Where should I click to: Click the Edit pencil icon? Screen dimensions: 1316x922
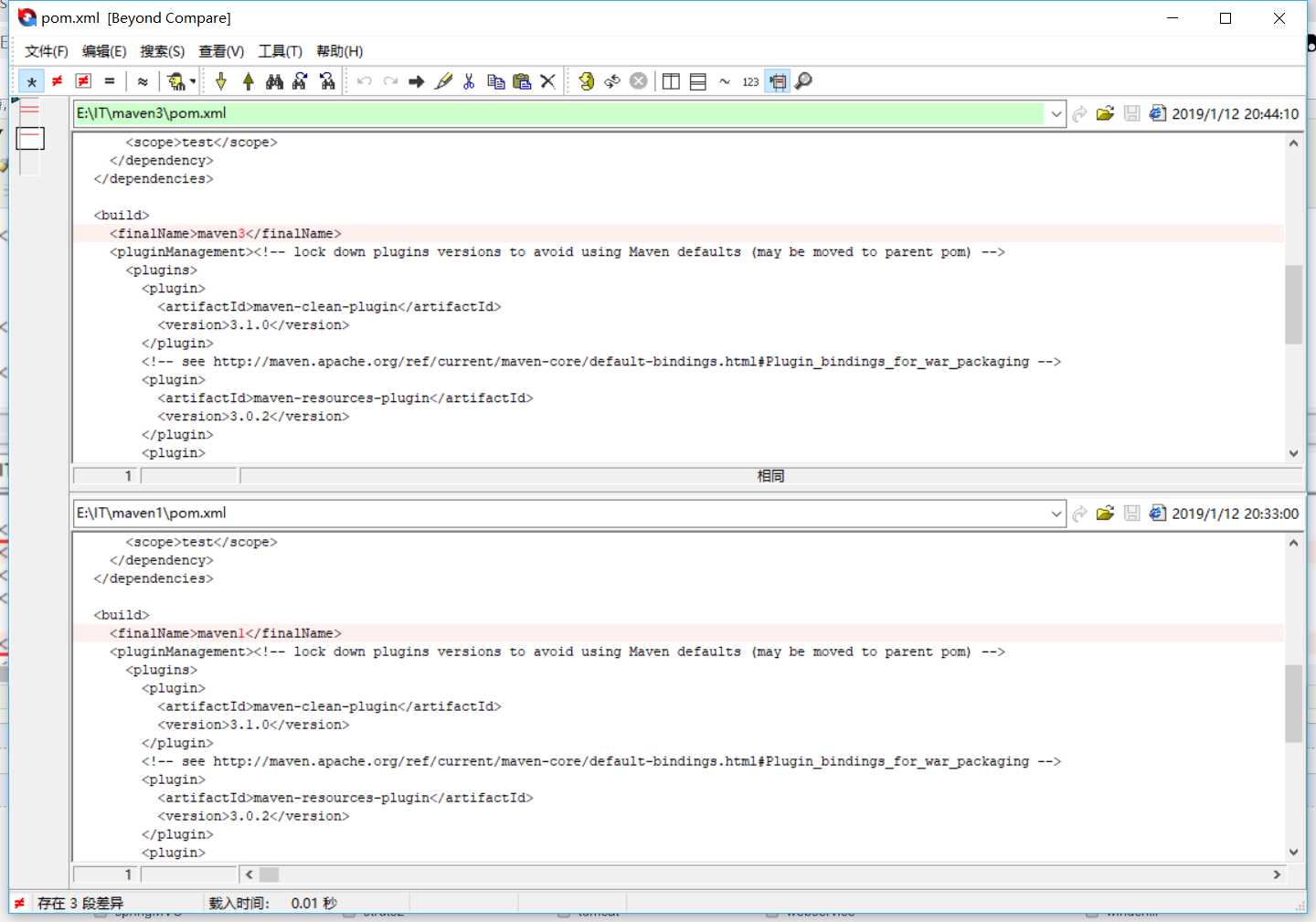pos(443,81)
